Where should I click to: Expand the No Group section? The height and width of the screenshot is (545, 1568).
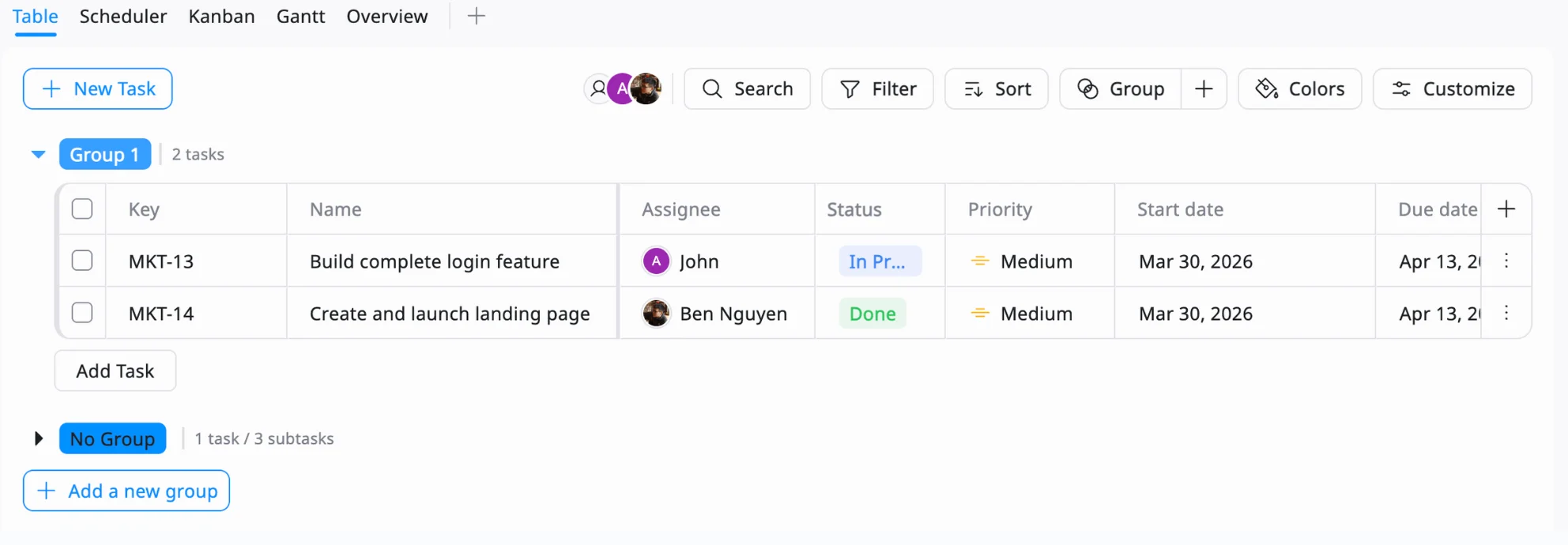tap(38, 438)
